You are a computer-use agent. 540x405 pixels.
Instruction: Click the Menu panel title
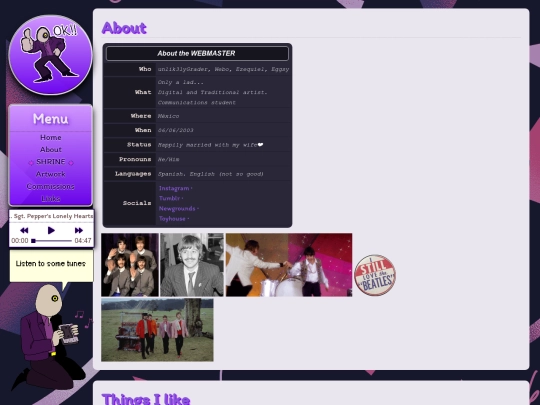coord(51,119)
